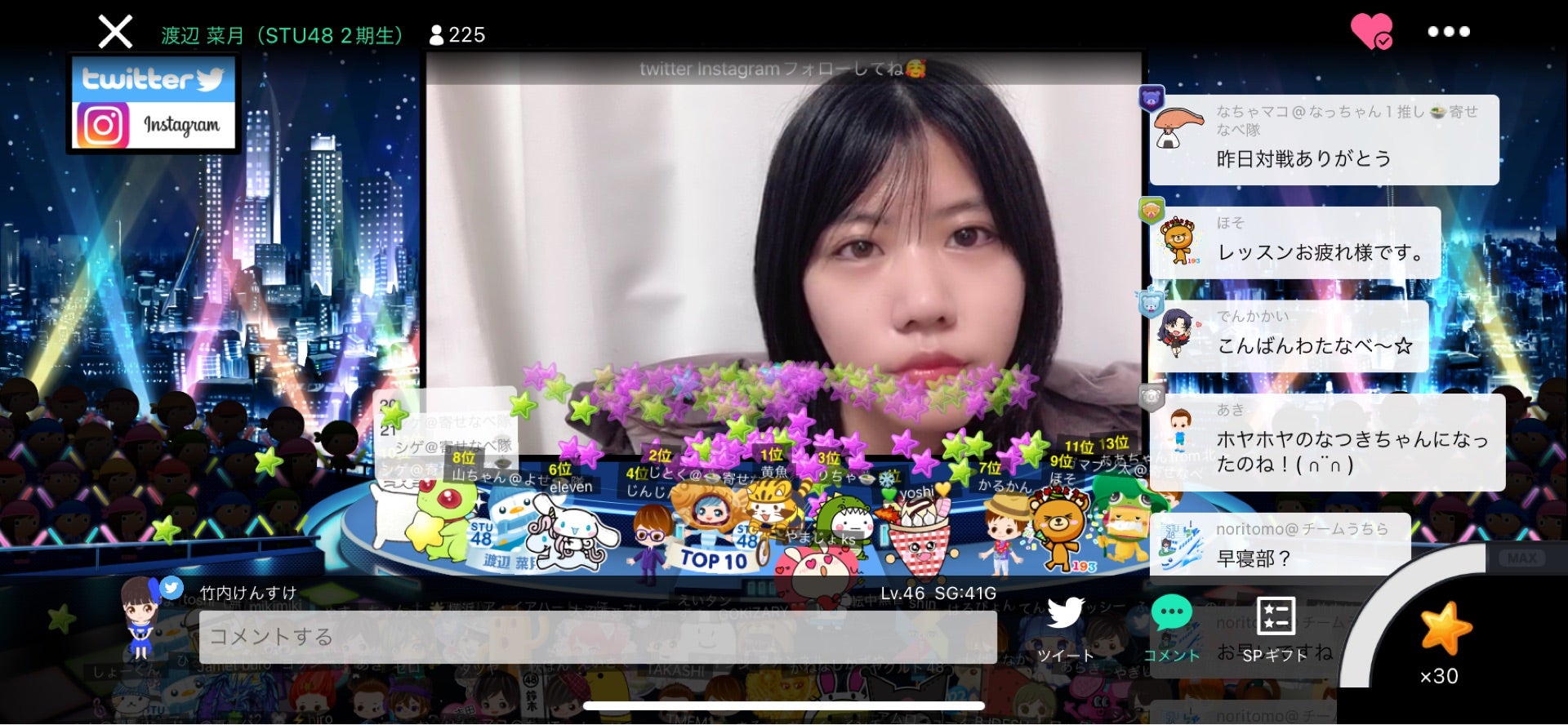Image resolution: width=1568 pixels, height=725 pixels.
Task: Tap the purple-suit avatar ranked 4位
Action: 650,544
